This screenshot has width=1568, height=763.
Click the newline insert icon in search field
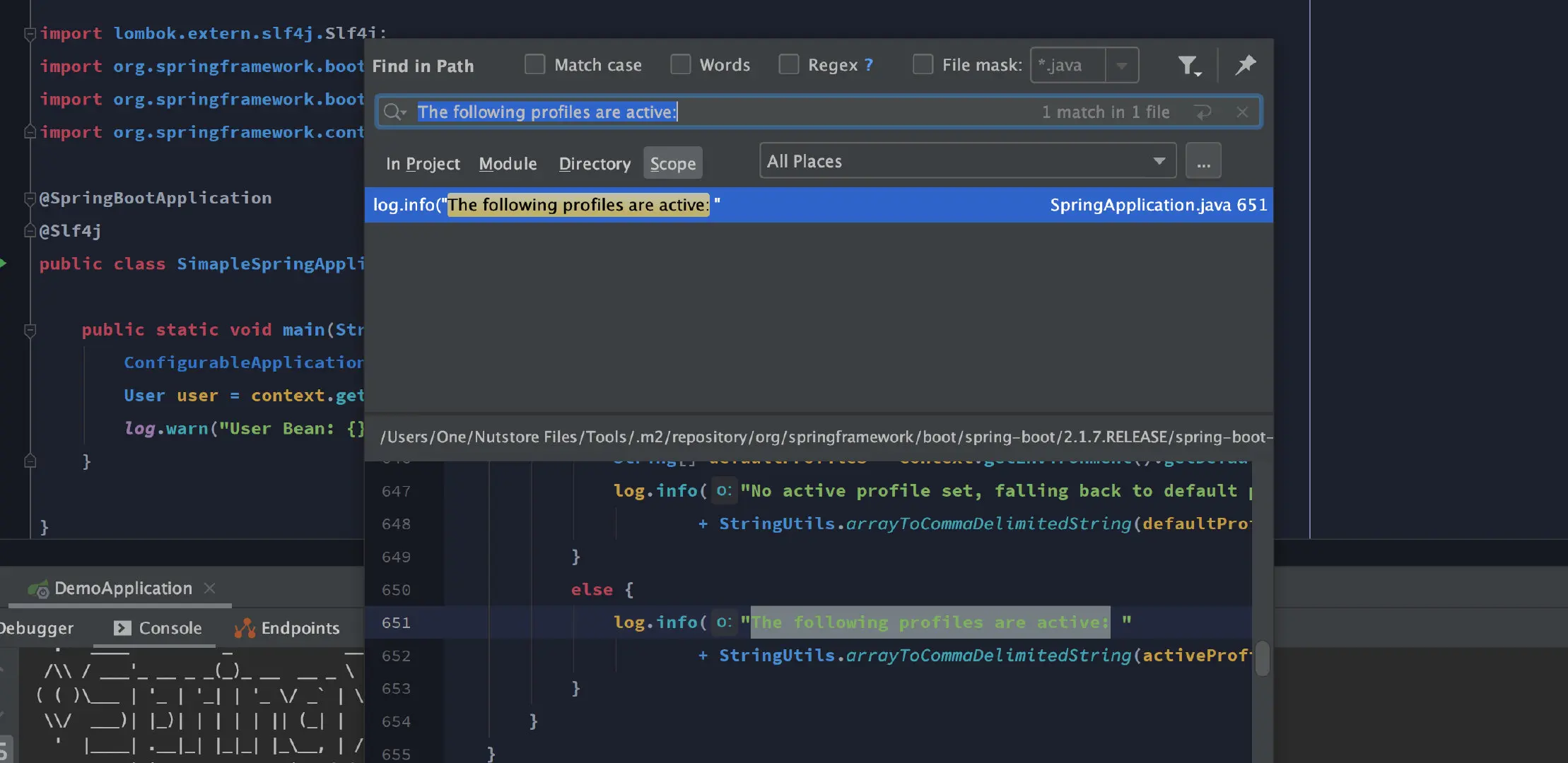(1203, 112)
